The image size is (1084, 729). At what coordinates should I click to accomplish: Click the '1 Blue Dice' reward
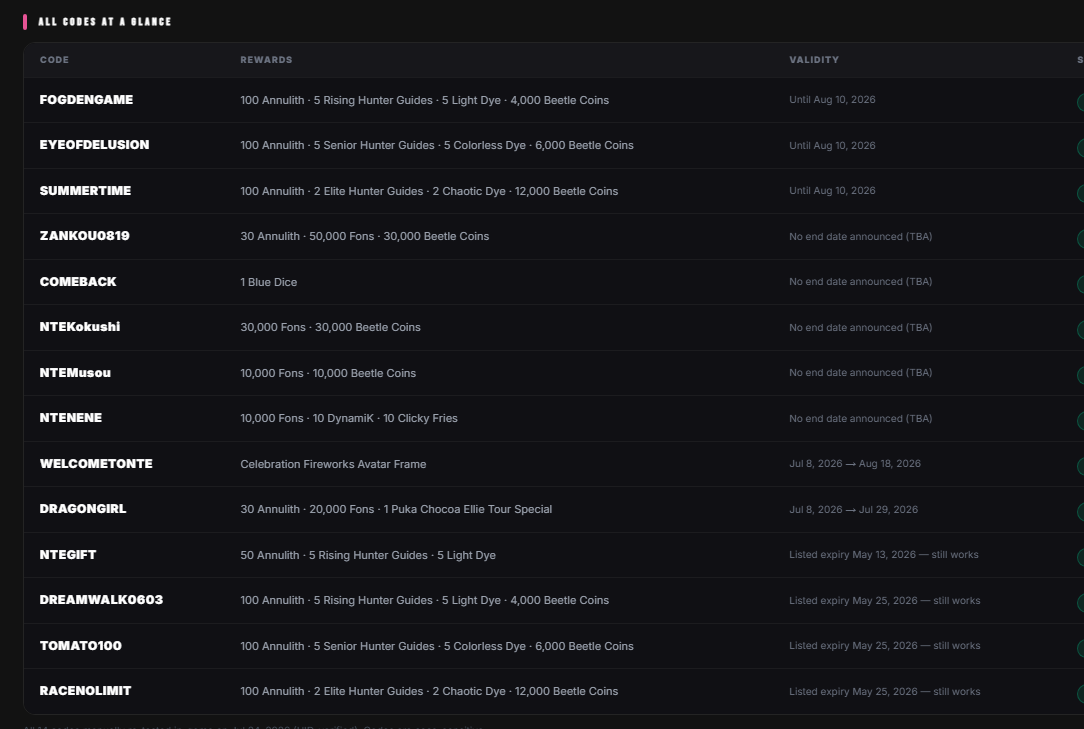point(269,282)
